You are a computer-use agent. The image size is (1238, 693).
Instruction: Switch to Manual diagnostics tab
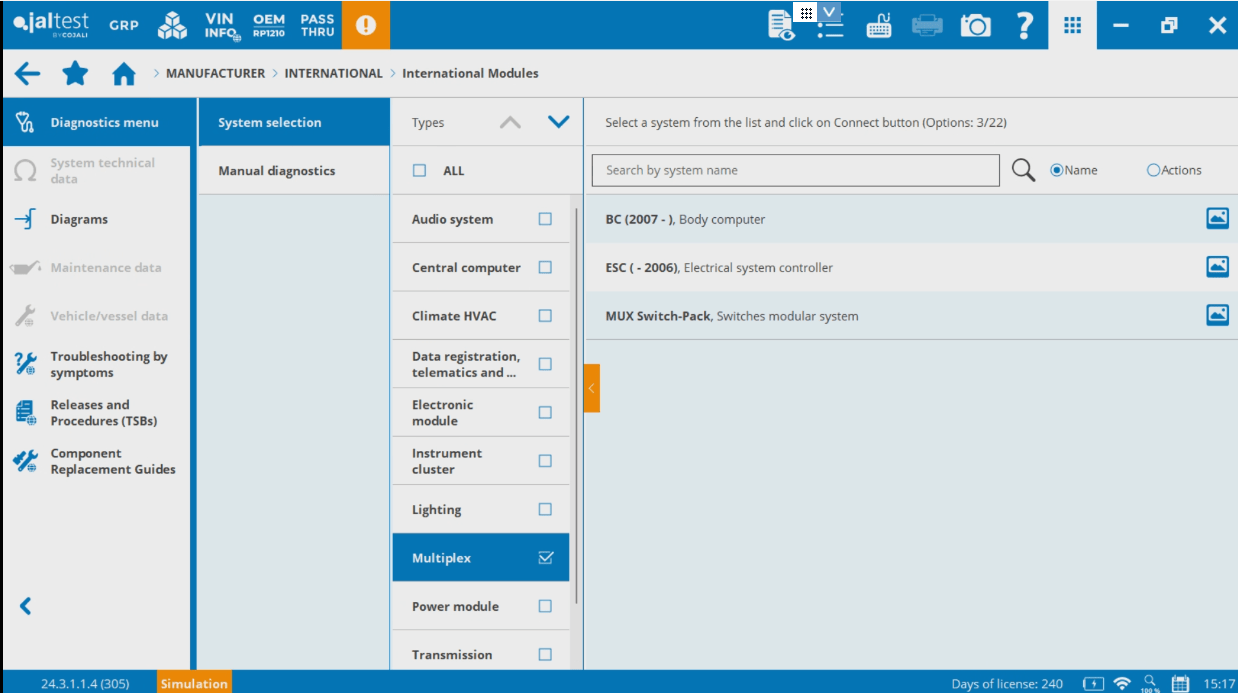pyautogui.click(x=277, y=171)
